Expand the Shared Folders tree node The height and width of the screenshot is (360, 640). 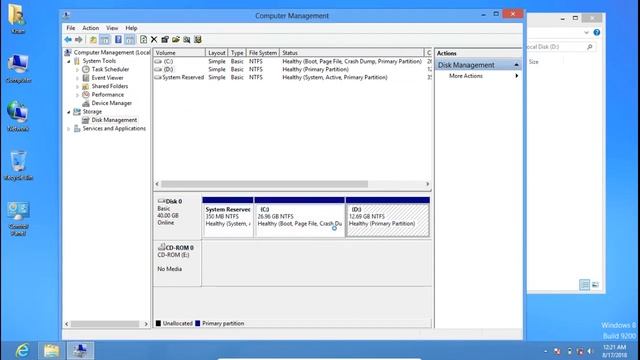coord(78,87)
